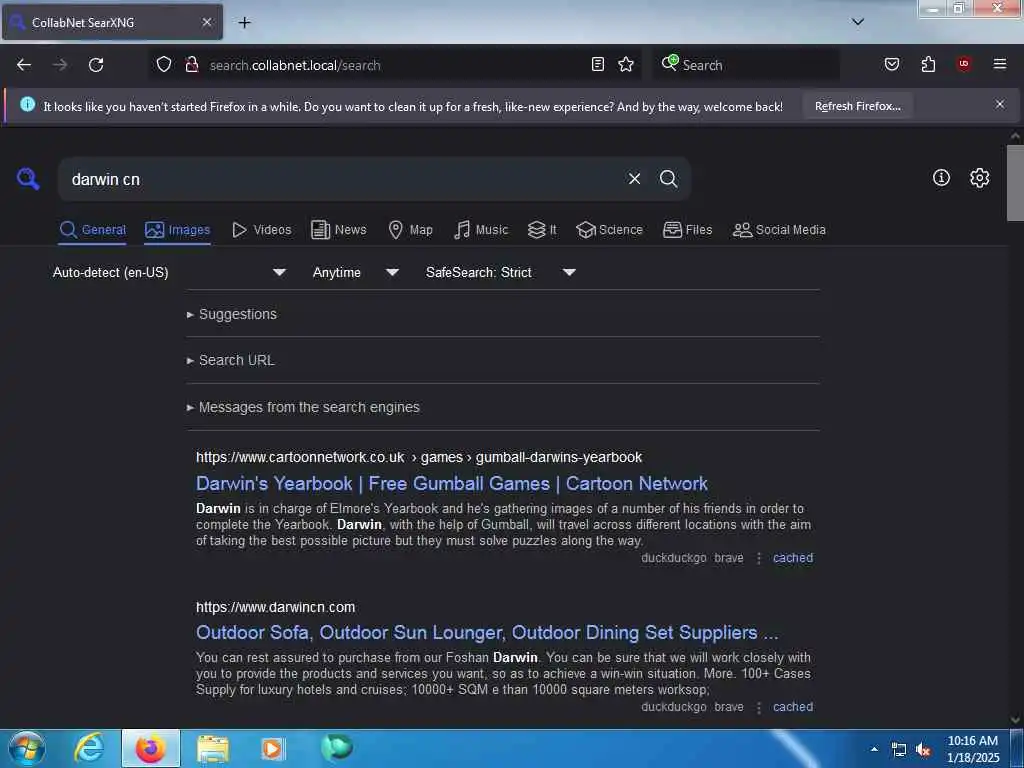This screenshot has height=768, width=1024.
Task: Switch to the Map category
Action: pos(410,230)
